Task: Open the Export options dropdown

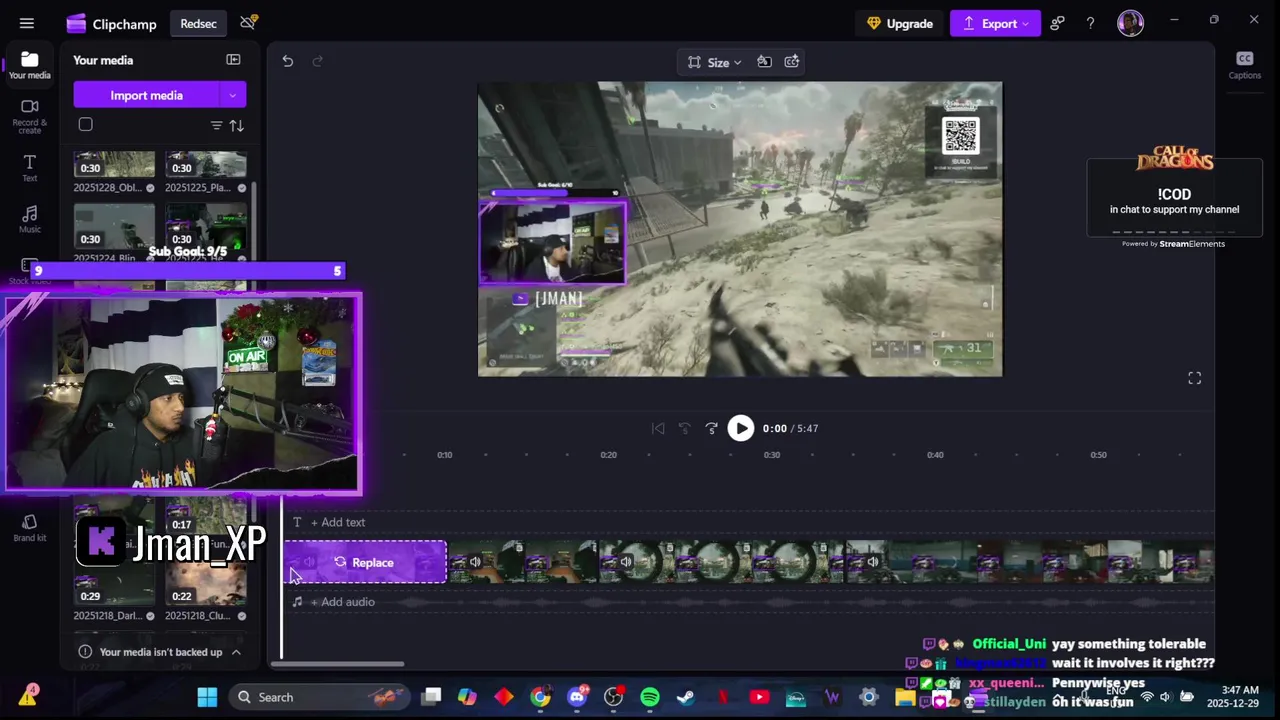Action: [1025, 23]
